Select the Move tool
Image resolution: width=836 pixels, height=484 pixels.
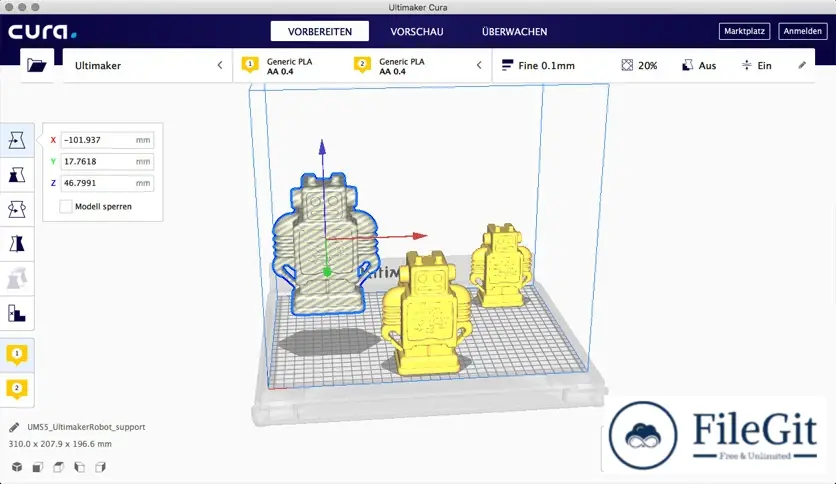[x=17, y=140]
